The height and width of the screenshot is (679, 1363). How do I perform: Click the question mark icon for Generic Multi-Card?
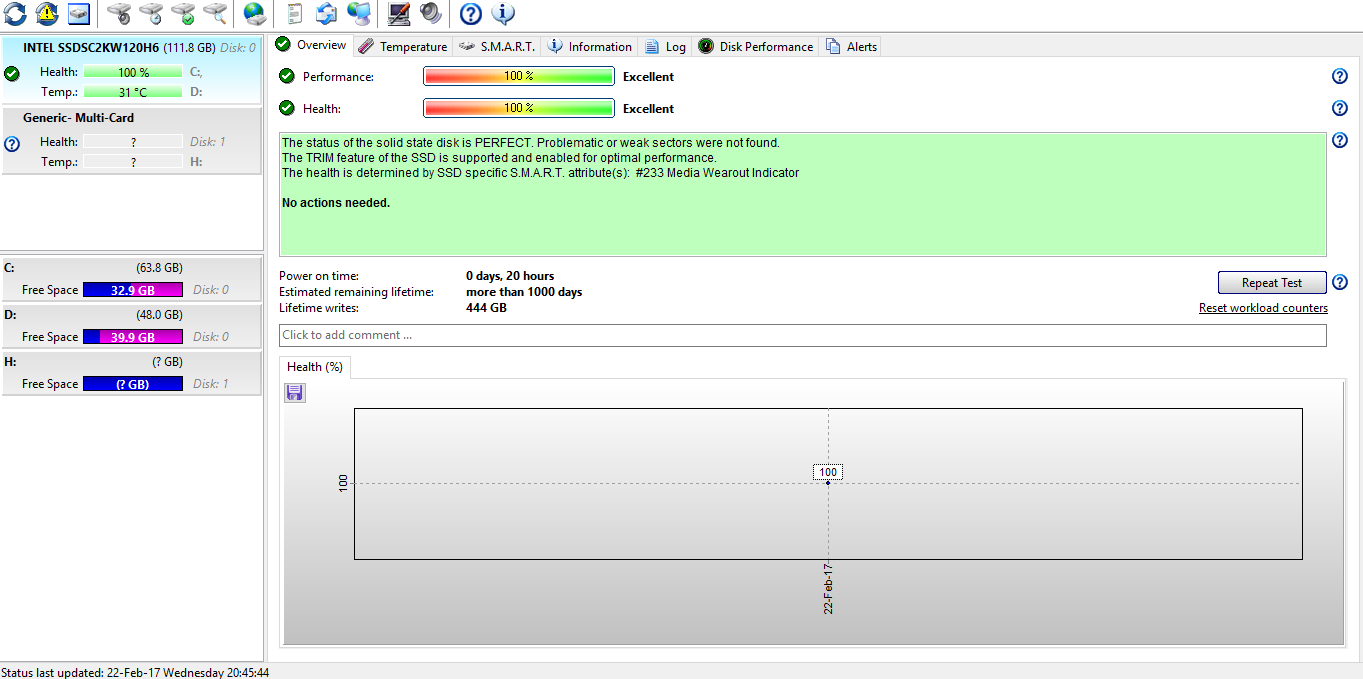tap(12, 144)
